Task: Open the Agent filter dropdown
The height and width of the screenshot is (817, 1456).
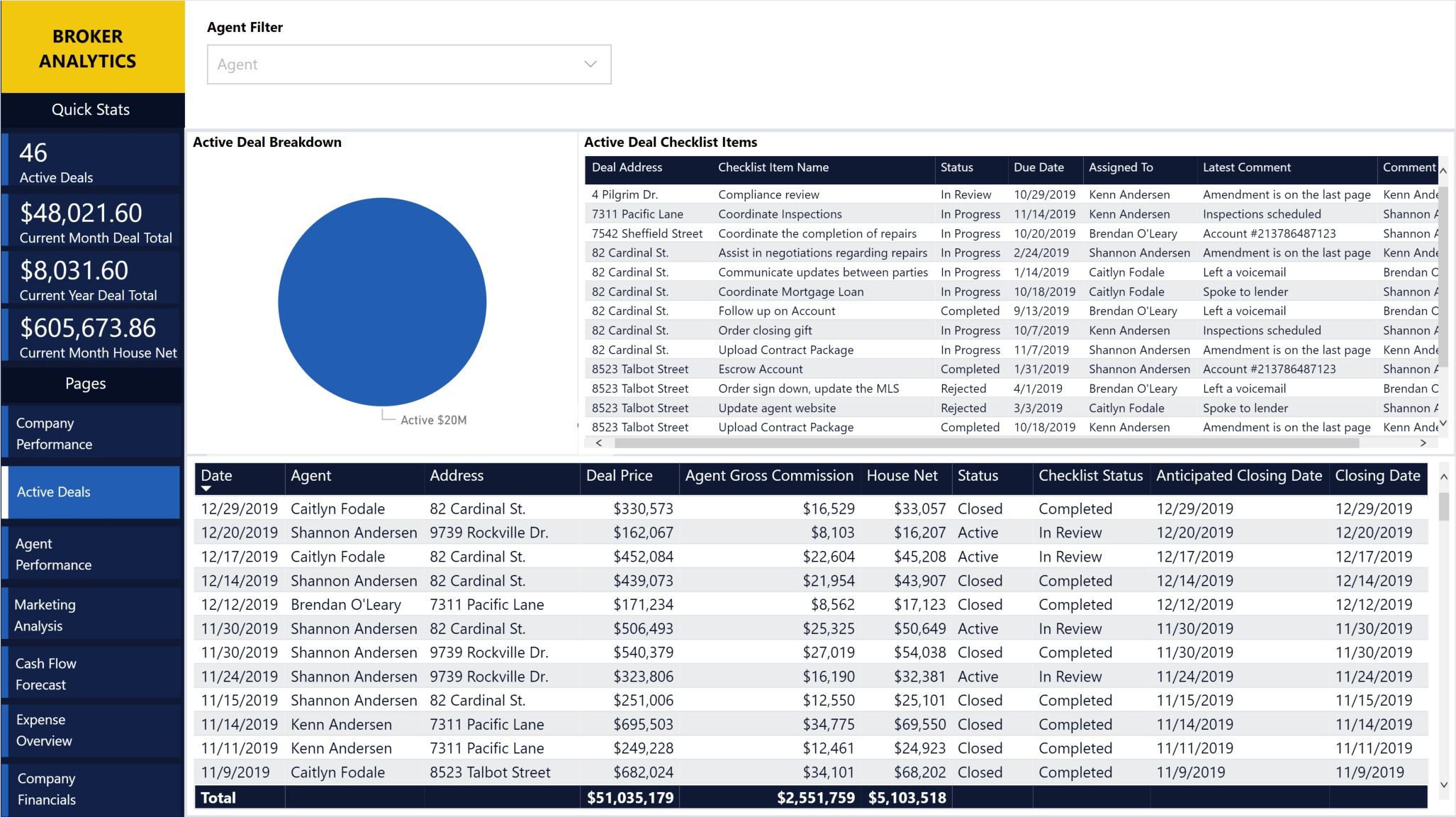Action: coord(397,65)
